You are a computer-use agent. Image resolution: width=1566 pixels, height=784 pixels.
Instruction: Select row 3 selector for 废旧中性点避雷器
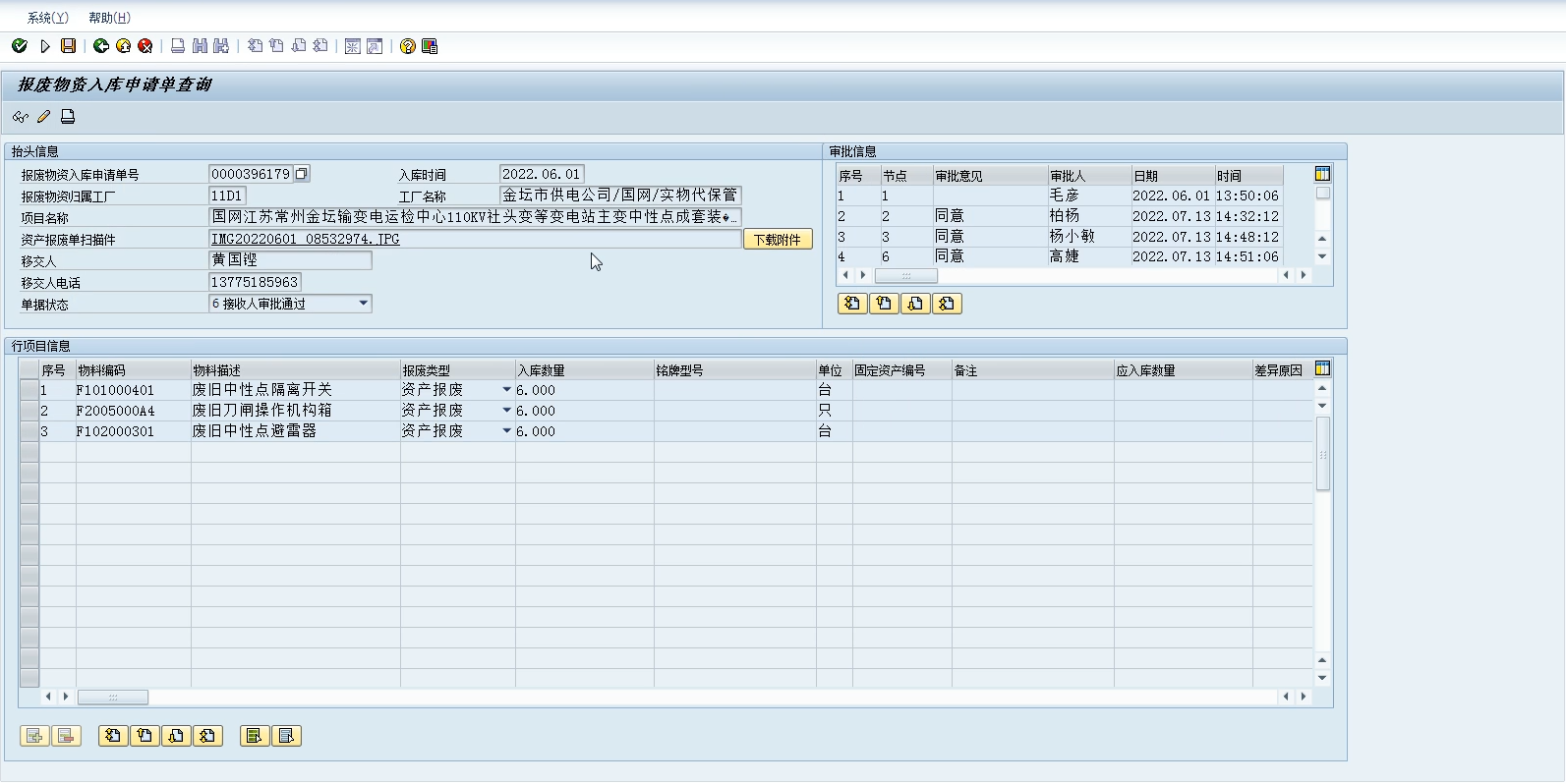tap(29, 431)
